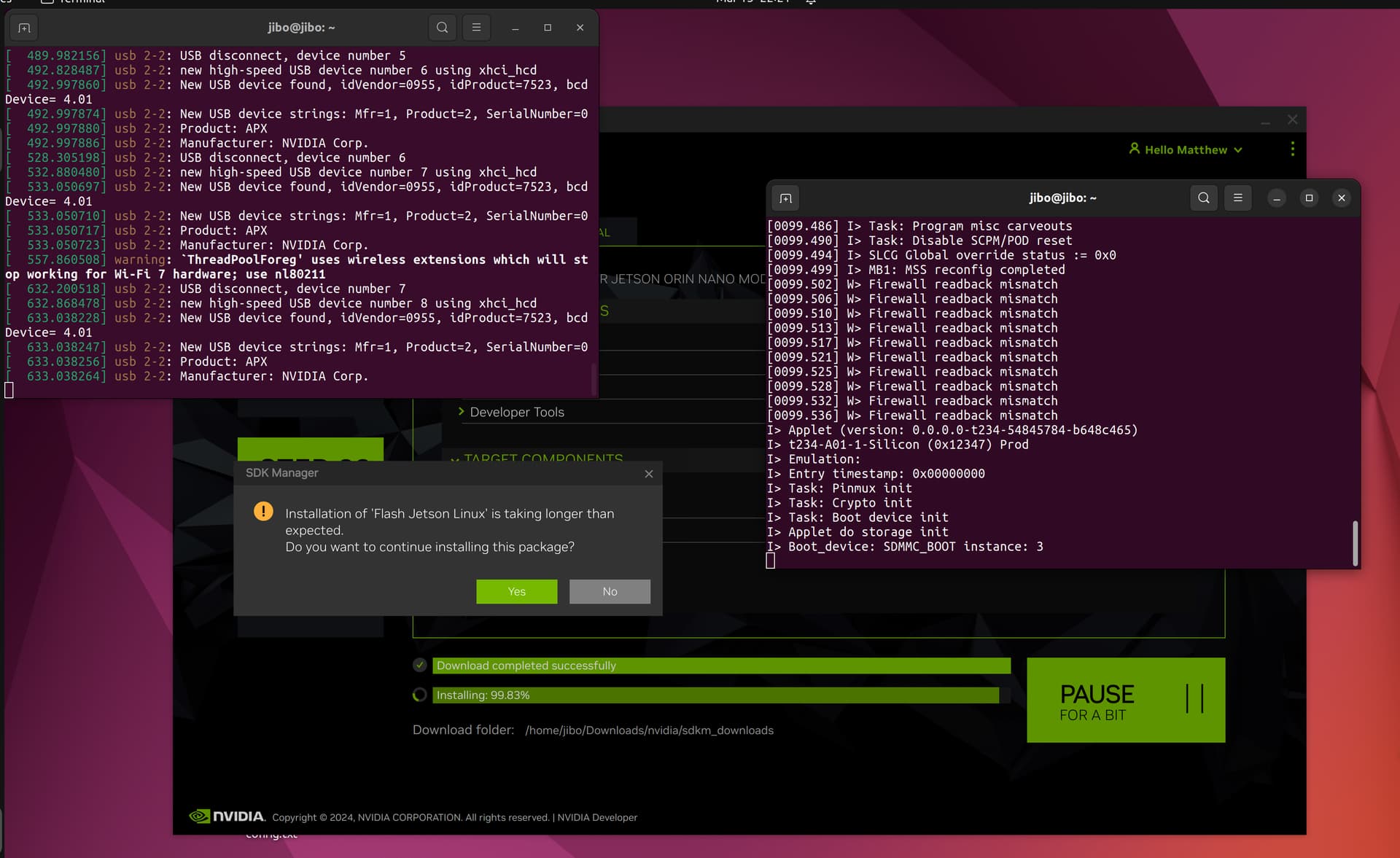Viewport: 1400px width, 858px height.
Task: Maximize the left terminal window
Action: [548, 28]
